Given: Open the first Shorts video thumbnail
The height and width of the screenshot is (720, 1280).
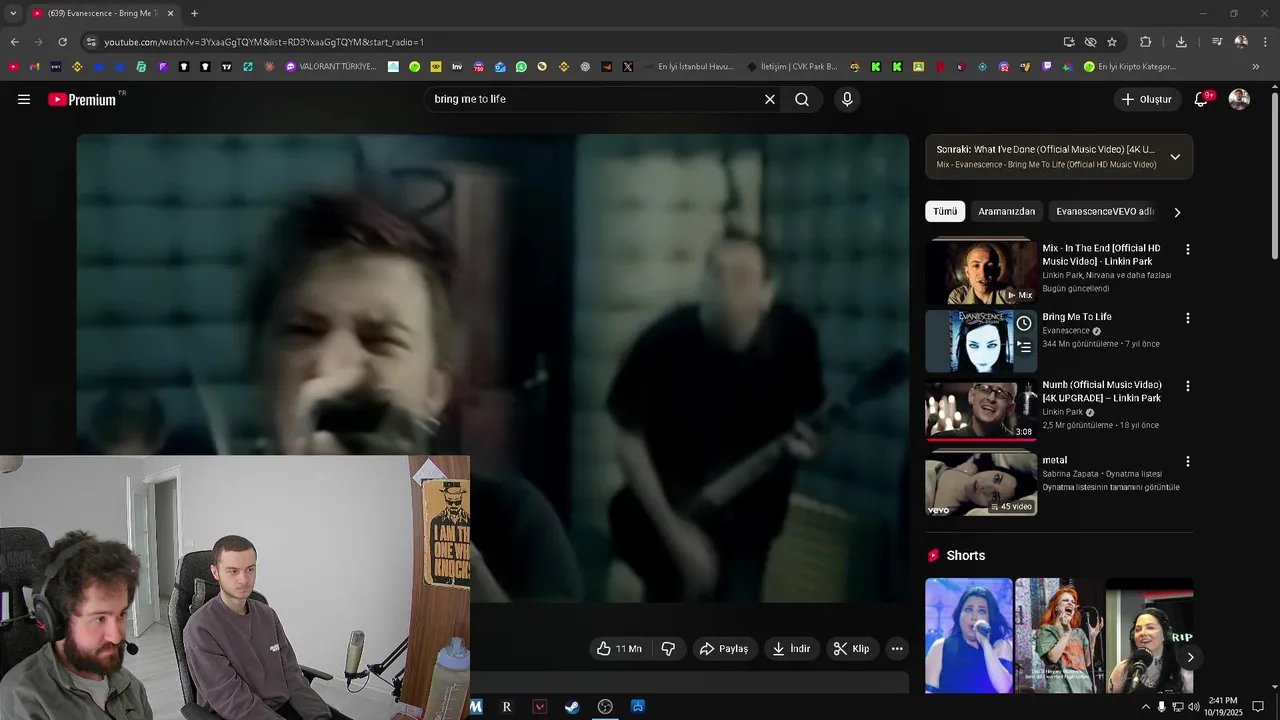Looking at the screenshot, I should point(969,636).
